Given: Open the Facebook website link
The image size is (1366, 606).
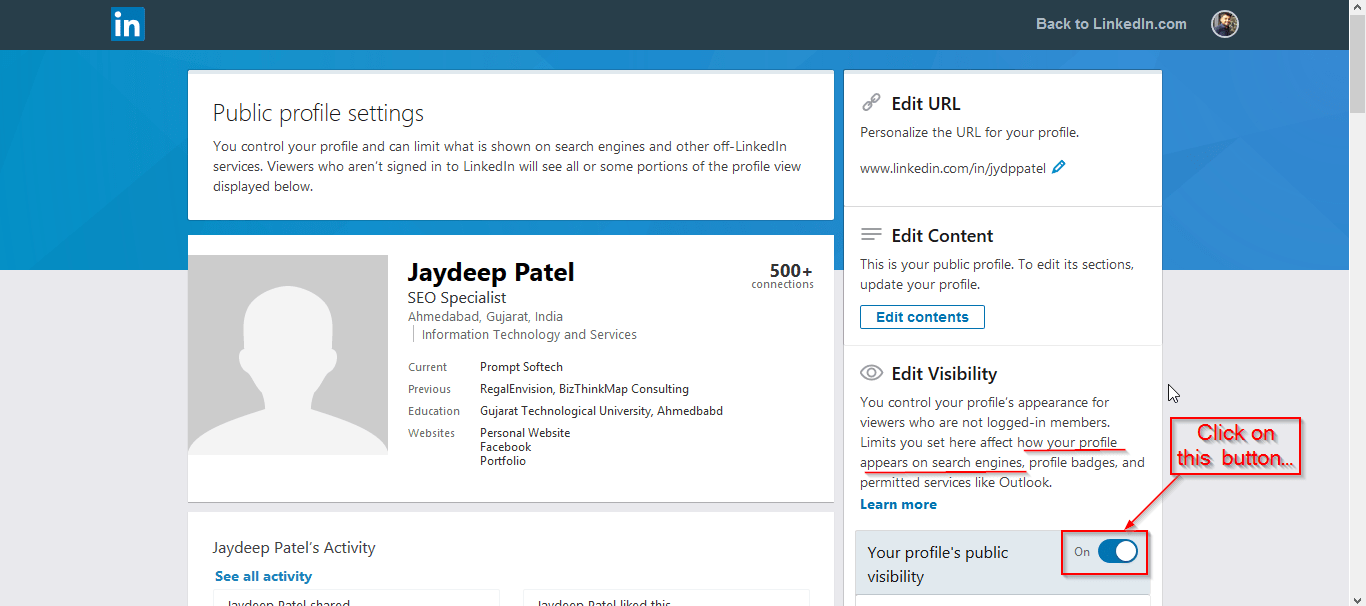Looking at the screenshot, I should tap(506, 447).
